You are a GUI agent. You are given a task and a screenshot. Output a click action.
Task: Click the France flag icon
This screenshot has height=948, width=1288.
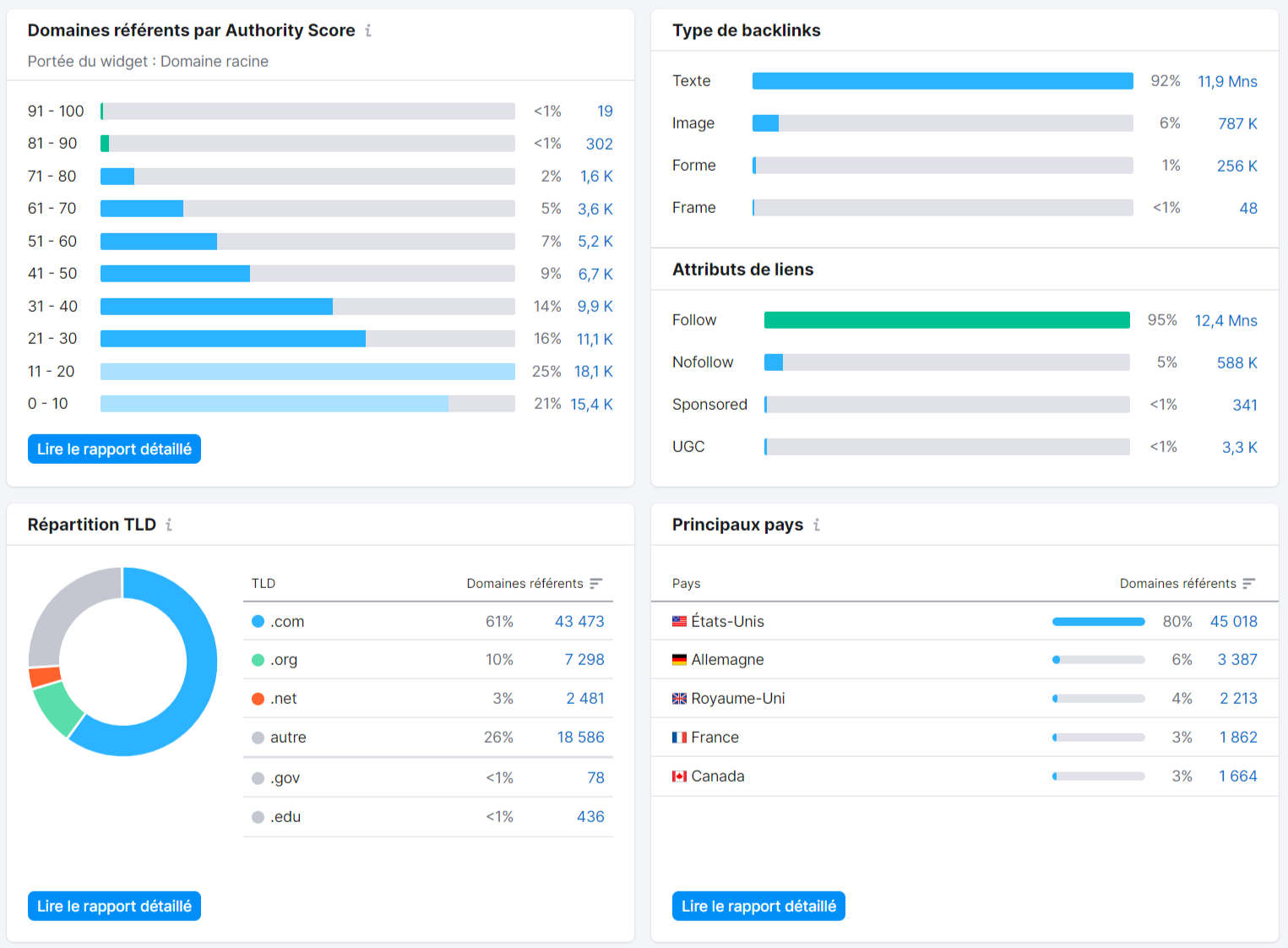[679, 738]
